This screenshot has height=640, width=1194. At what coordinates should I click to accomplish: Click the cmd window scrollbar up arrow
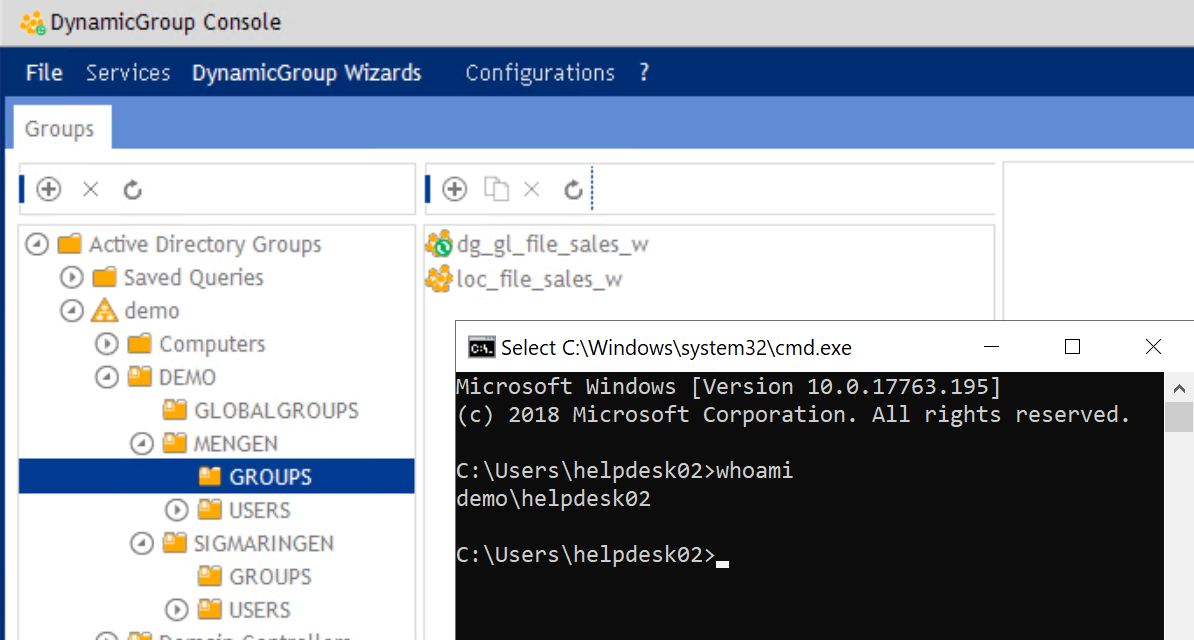pos(1179,389)
